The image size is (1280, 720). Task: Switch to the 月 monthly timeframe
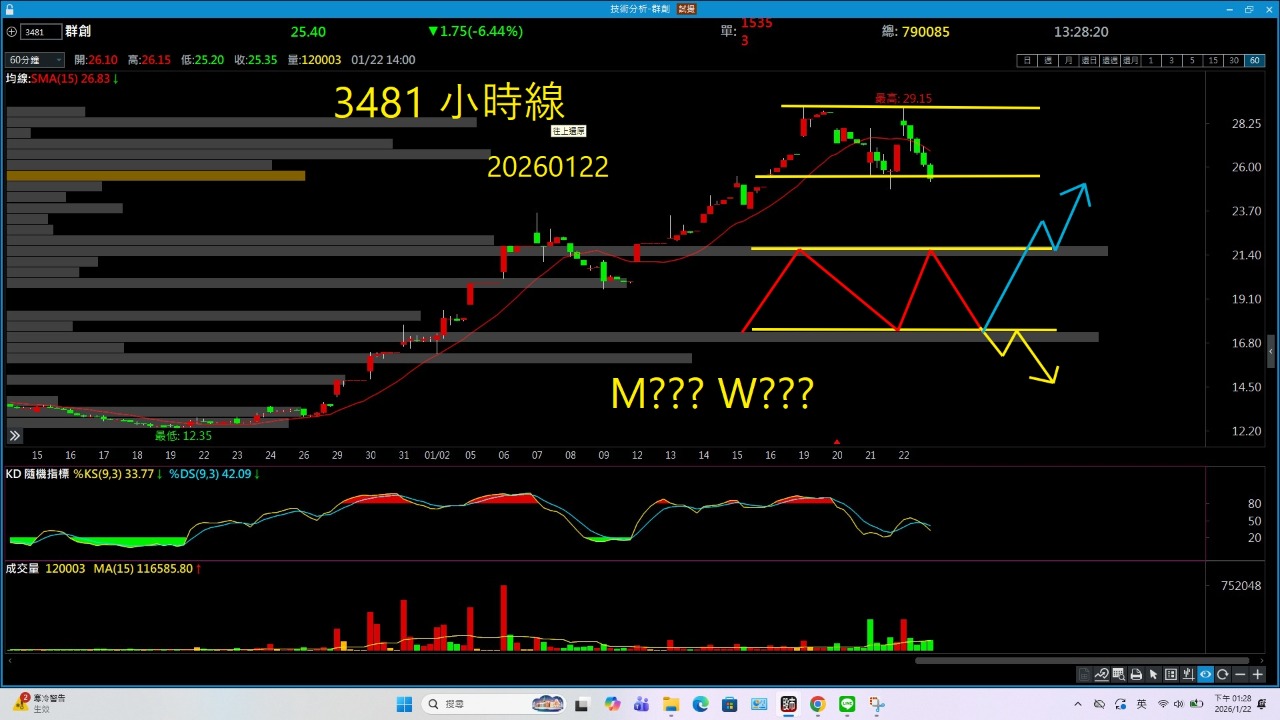(x=1068, y=60)
